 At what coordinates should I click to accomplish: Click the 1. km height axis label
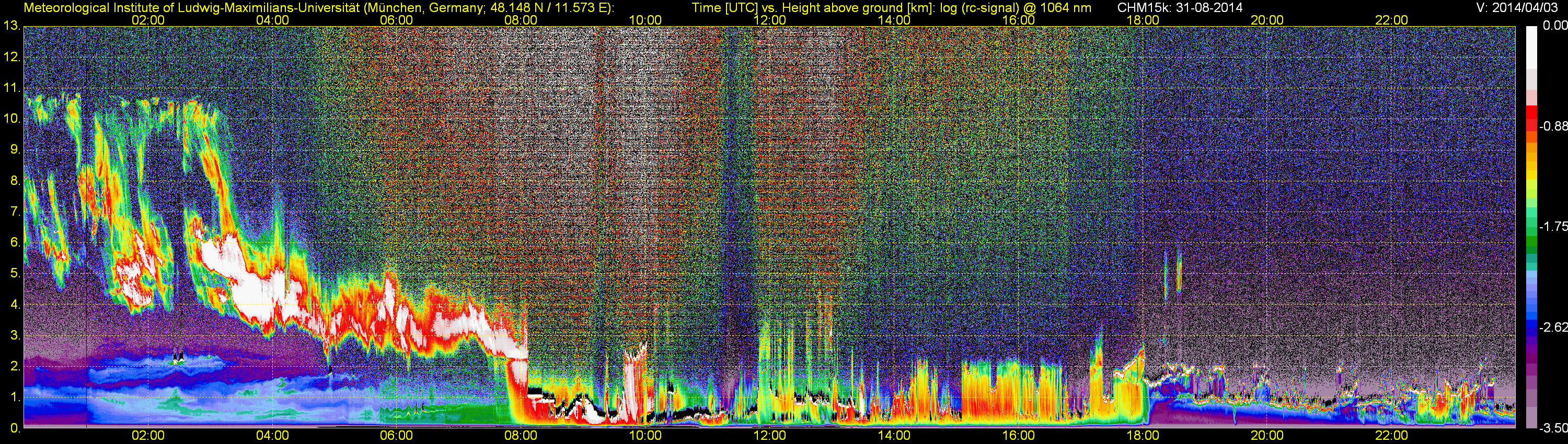click(15, 396)
